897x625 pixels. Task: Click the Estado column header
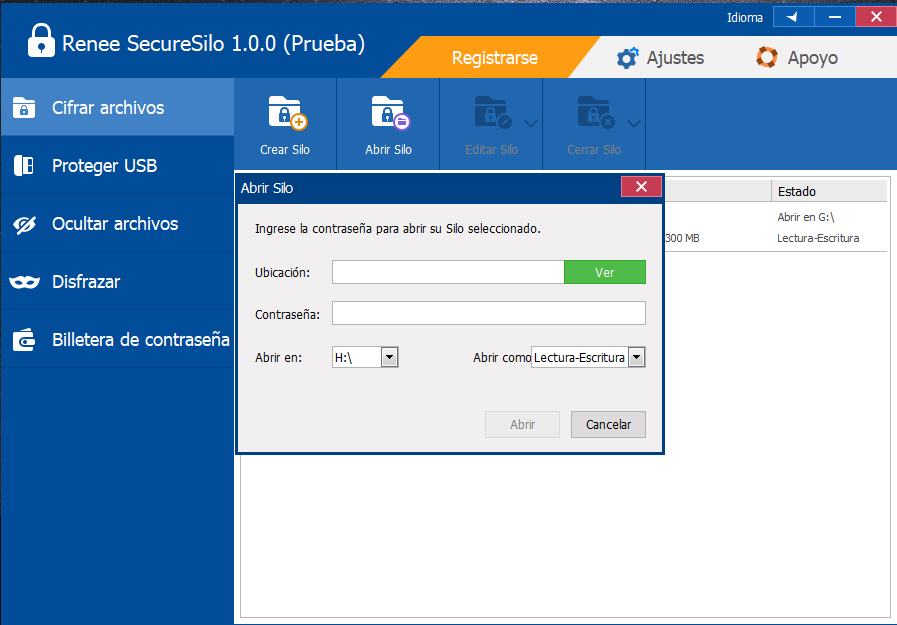(x=829, y=191)
